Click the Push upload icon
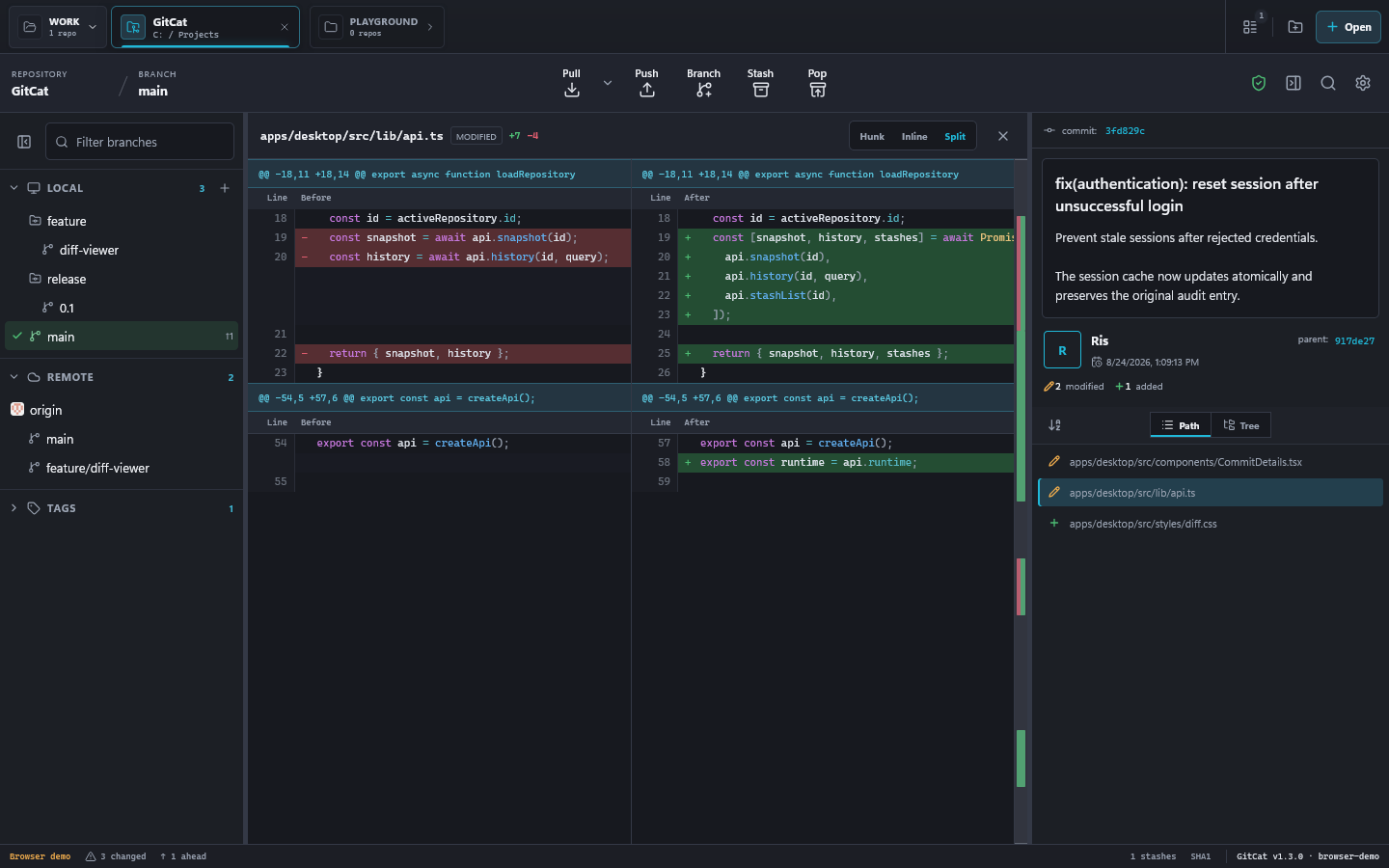 (x=647, y=90)
